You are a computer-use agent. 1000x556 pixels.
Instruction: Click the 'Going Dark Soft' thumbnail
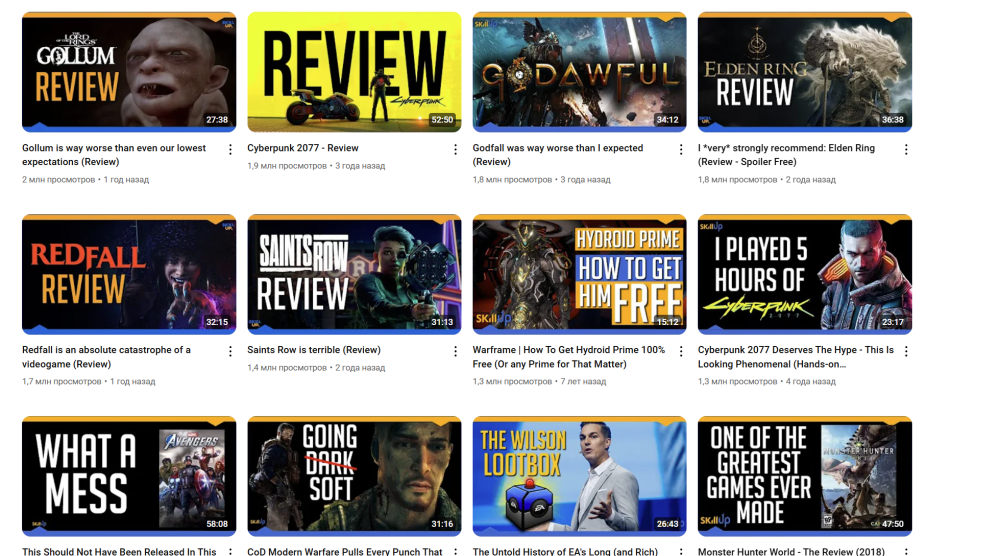(x=354, y=476)
